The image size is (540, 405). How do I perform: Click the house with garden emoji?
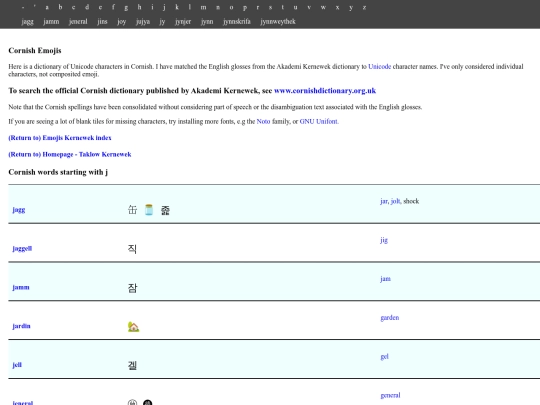[133, 326]
